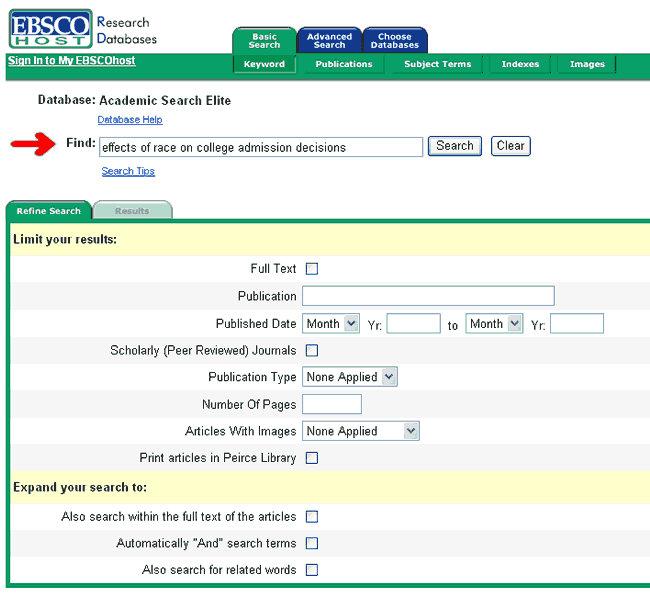The image size is (650, 596).
Task: Open the Choose Databases tab
Action: 395,41
